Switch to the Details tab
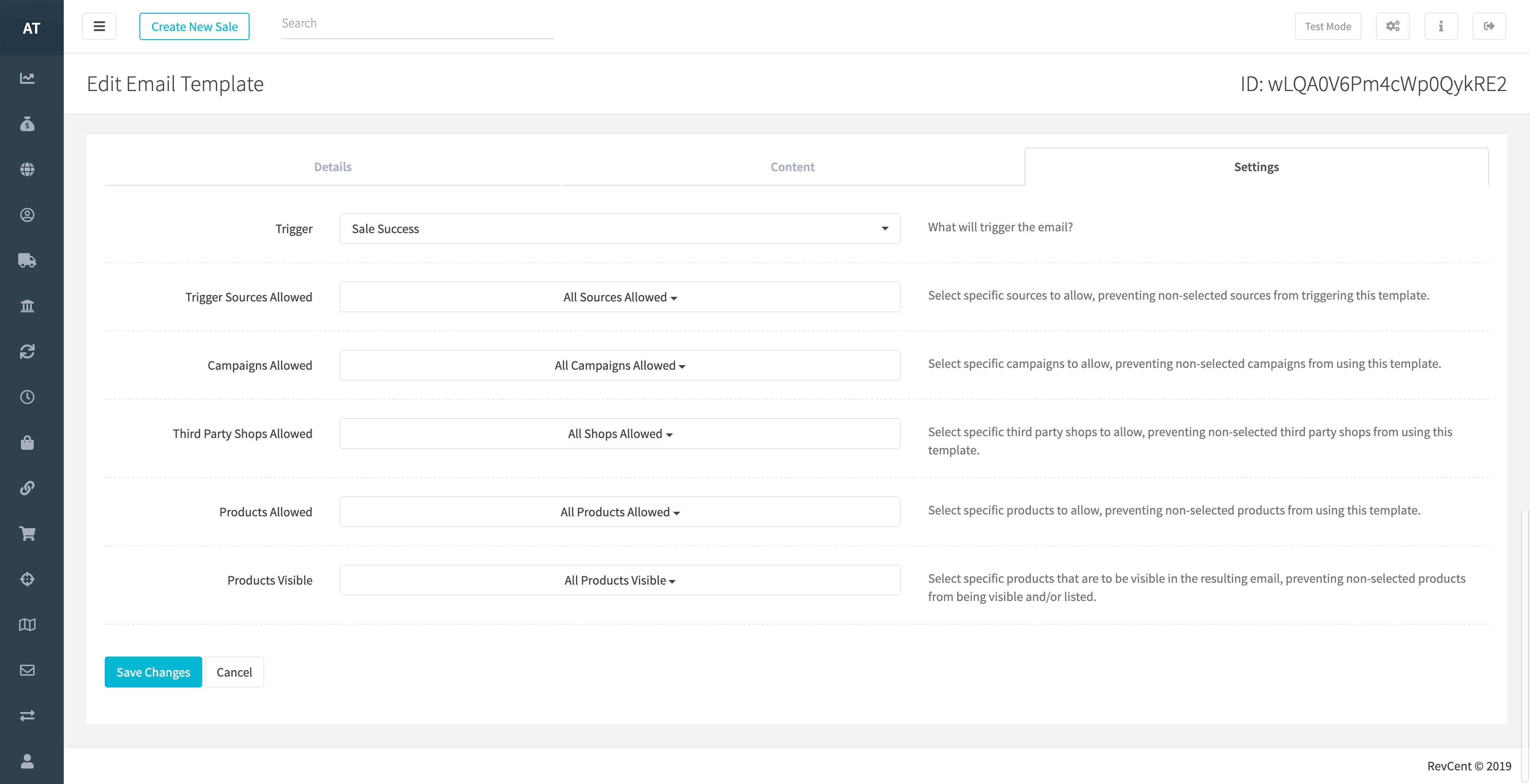Image resolution: width=1530 pixels, height=784 pixels. 332,167
